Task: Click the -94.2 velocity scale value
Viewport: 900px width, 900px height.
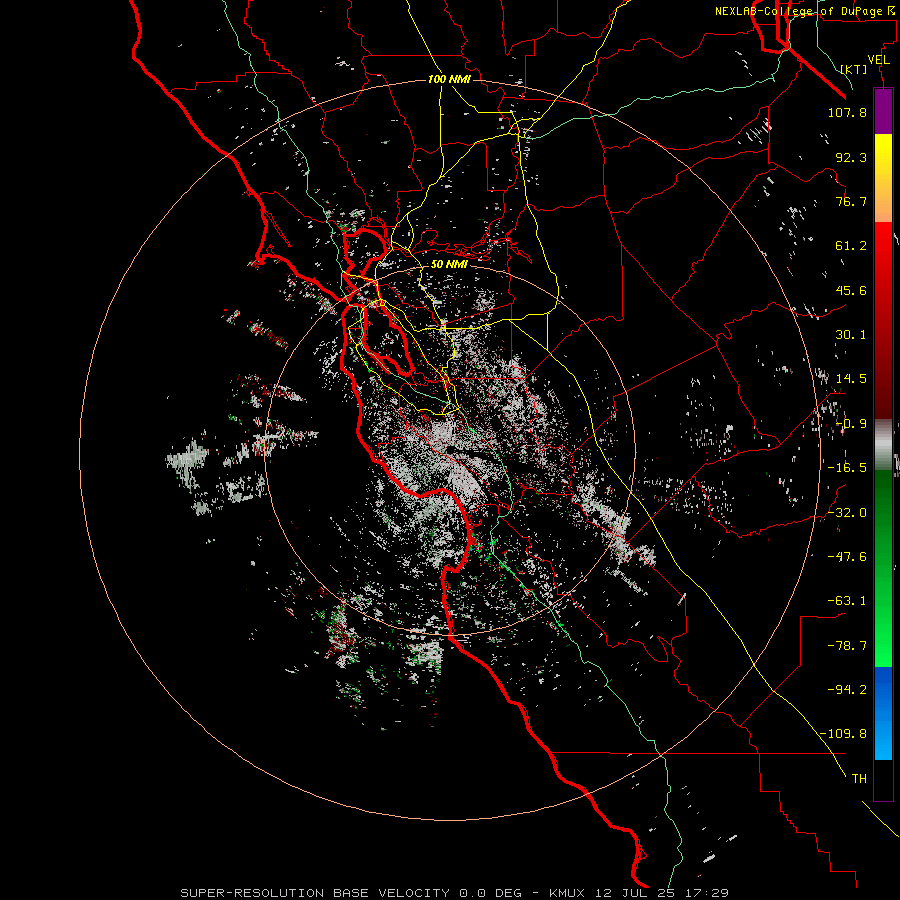Action: (847, 689)
